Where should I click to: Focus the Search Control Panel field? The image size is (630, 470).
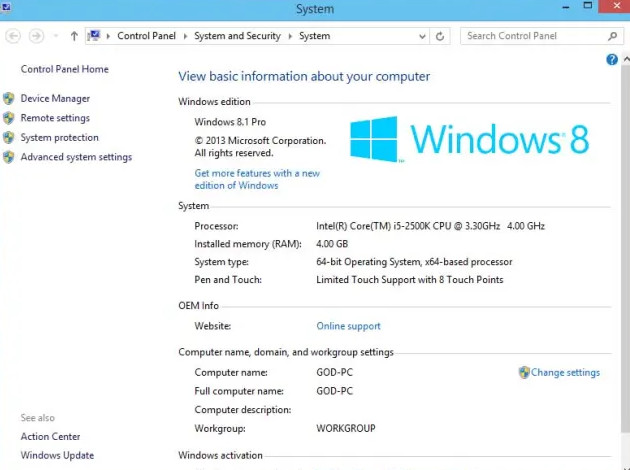coord(542,36)
